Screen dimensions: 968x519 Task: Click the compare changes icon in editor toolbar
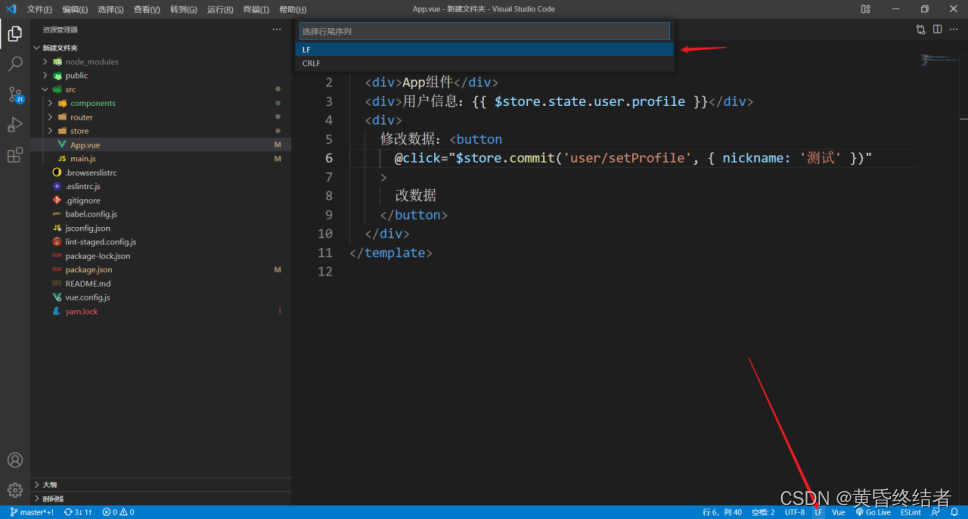pos(920,30)
